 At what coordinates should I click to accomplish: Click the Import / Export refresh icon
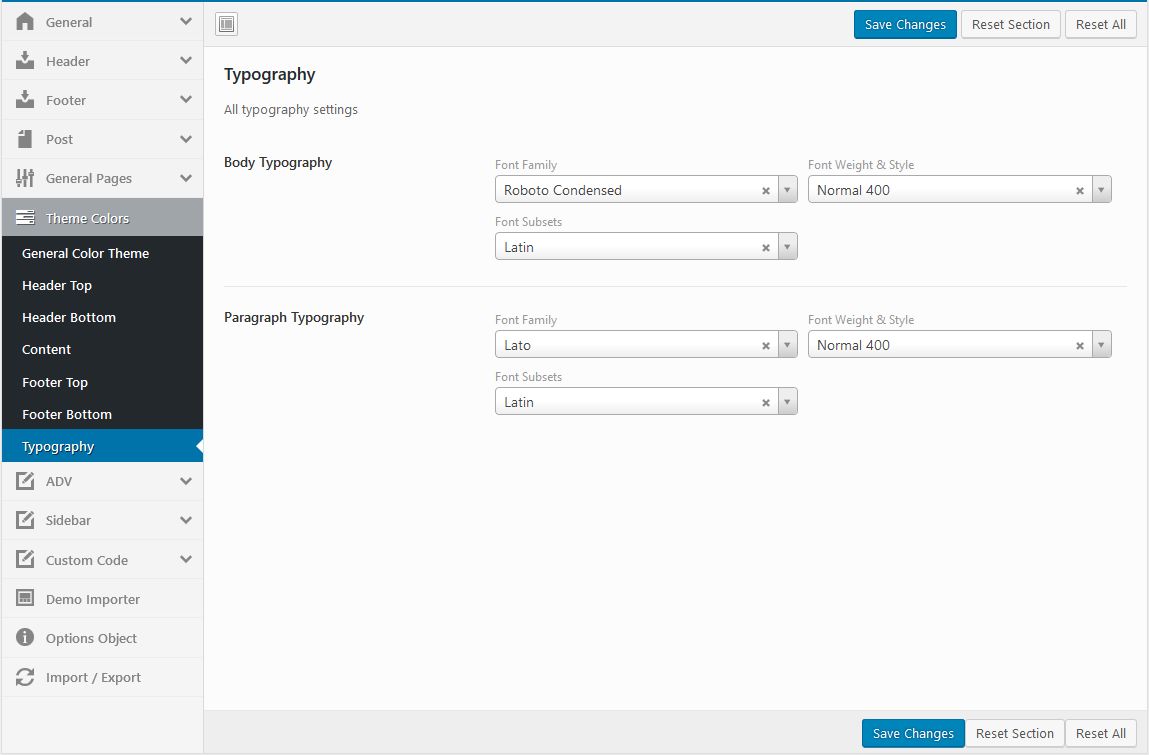tap(26, 677)
